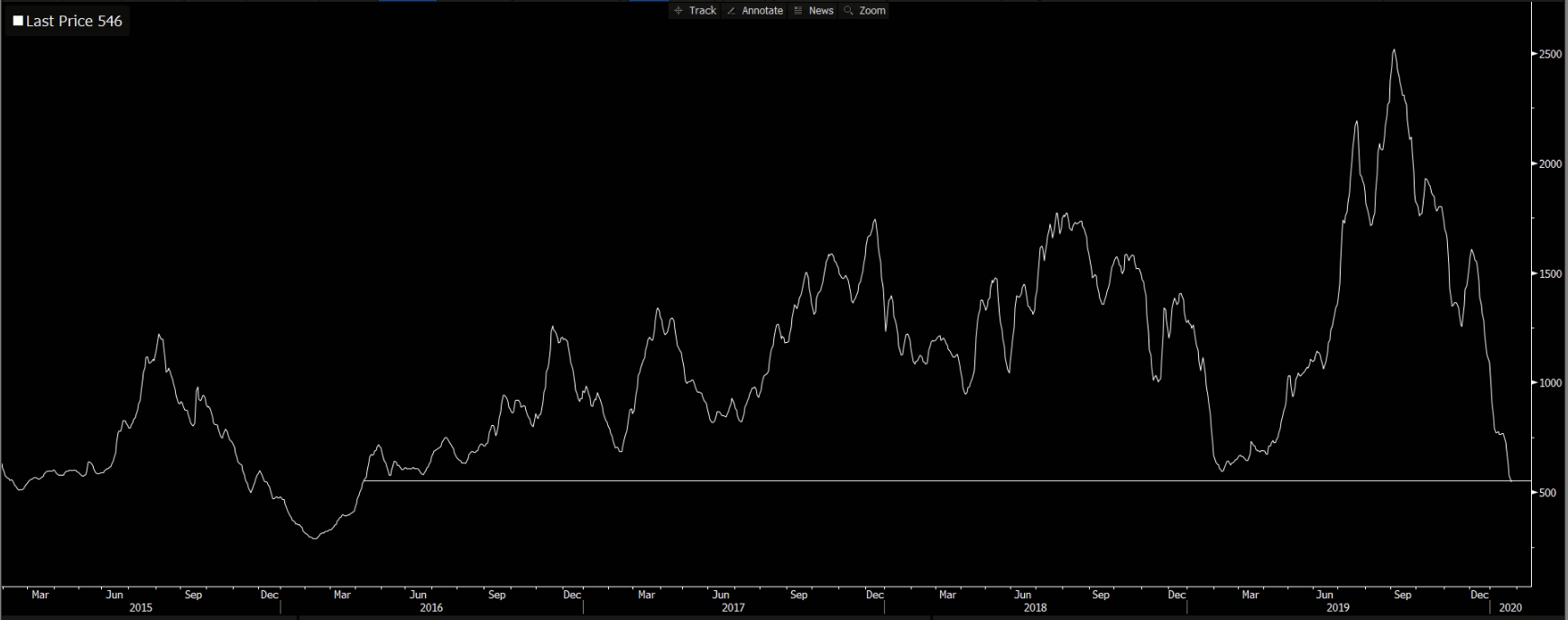Click the horizontal last price line mid-chart

(x=902, y=481)
